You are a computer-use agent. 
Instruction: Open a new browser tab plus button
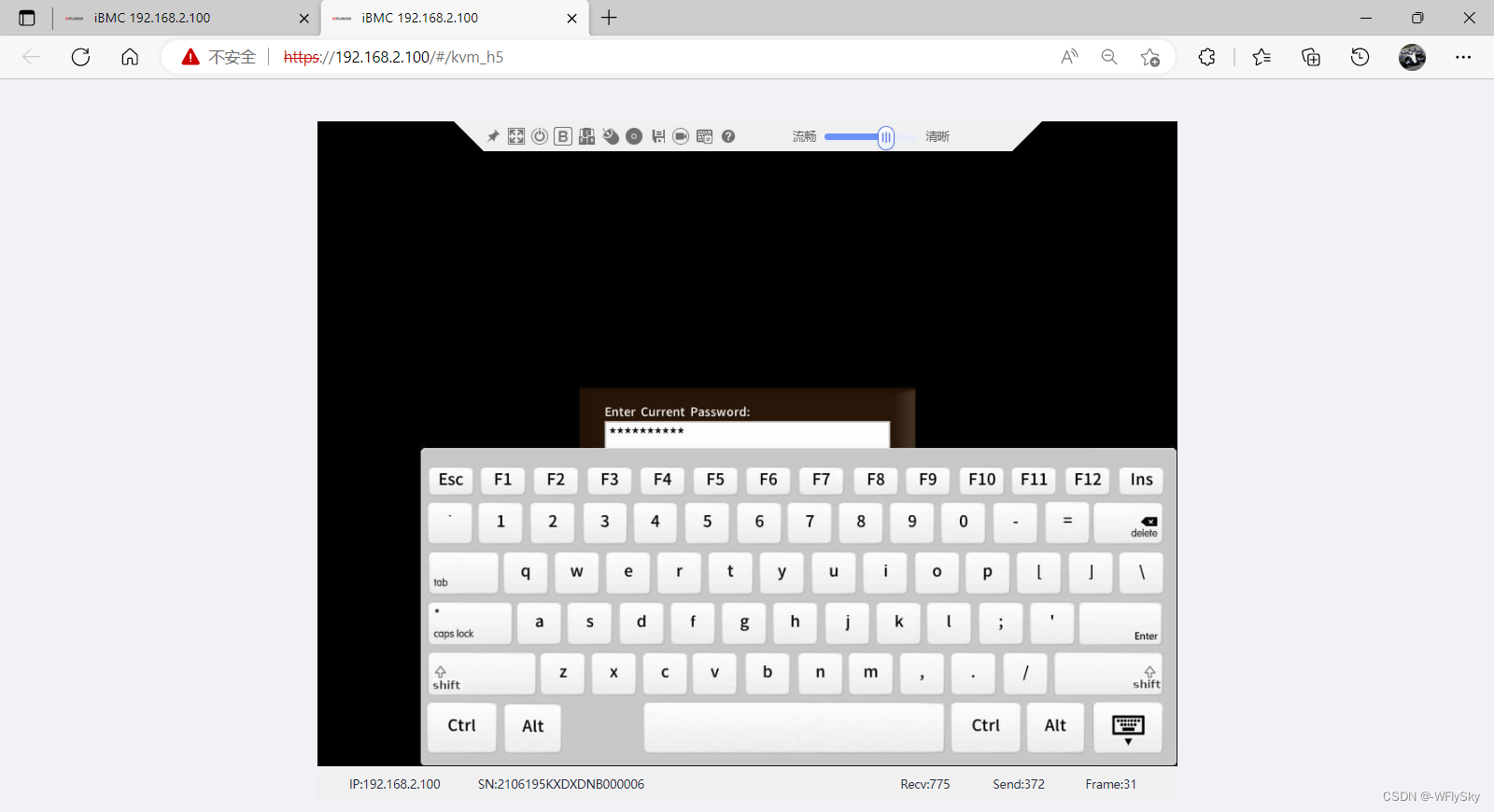(609, 18)
